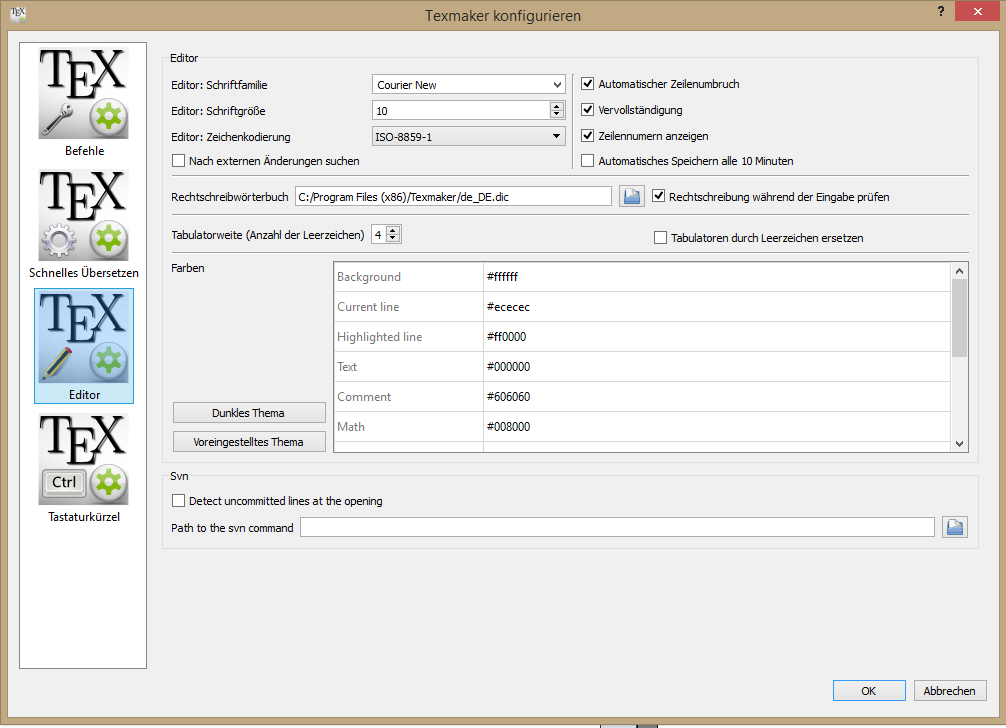Select the Current line color value #ececec
1006x728 pixels.
(716, 307)
